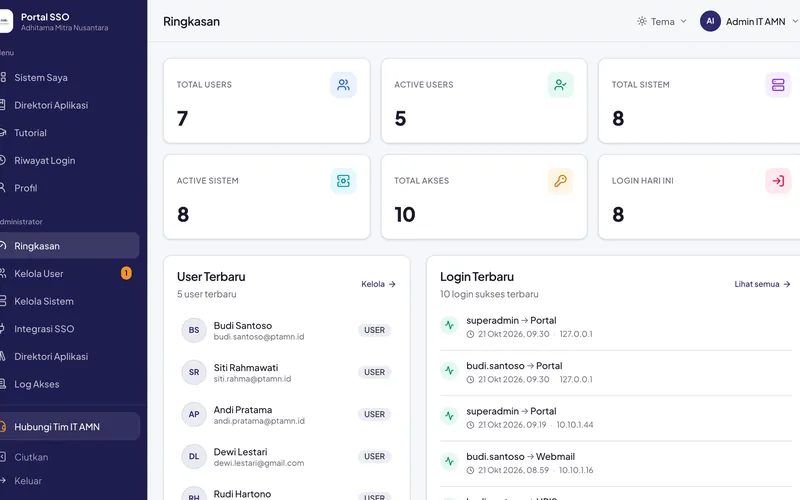The width and height of the screenshot is (800, 500).
Task: Click clock icon on budi.santoso Webmail entry
Action: [x=470, y=470]
